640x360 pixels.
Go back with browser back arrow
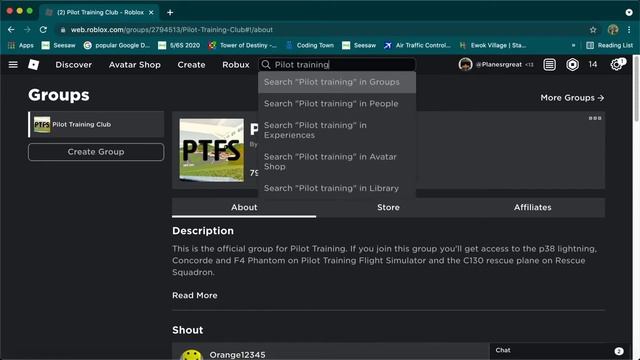click(x=11, y=30)
